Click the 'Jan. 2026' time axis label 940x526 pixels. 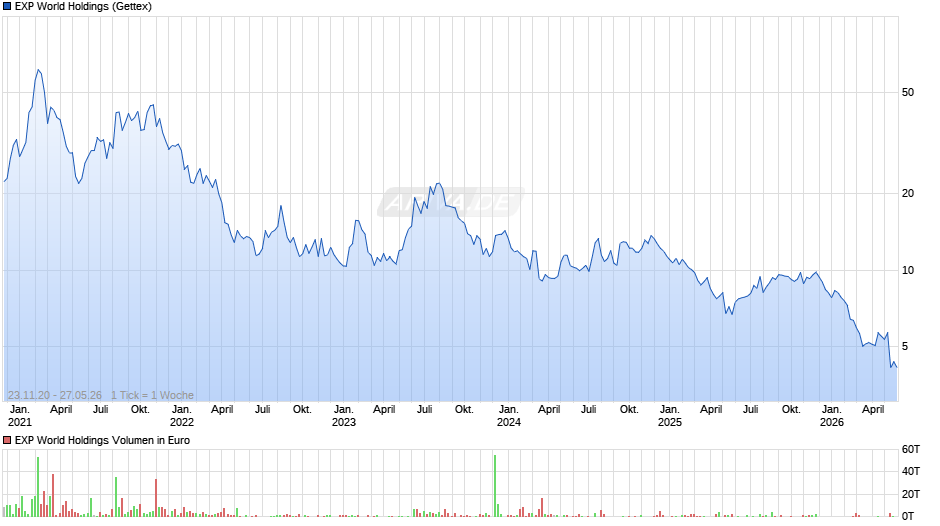coord(831,416)
